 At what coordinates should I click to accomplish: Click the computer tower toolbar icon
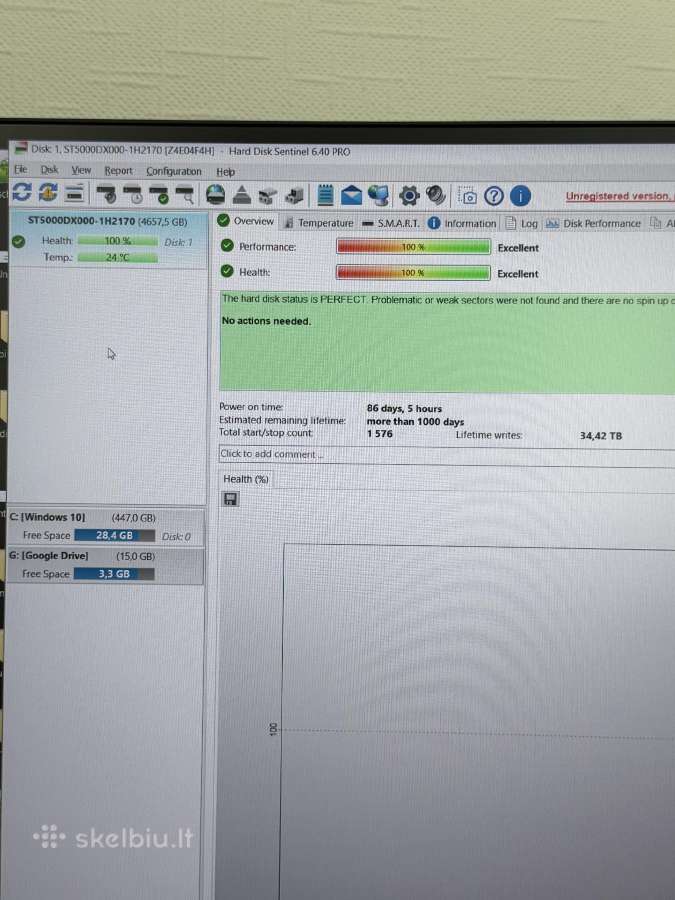294,196
